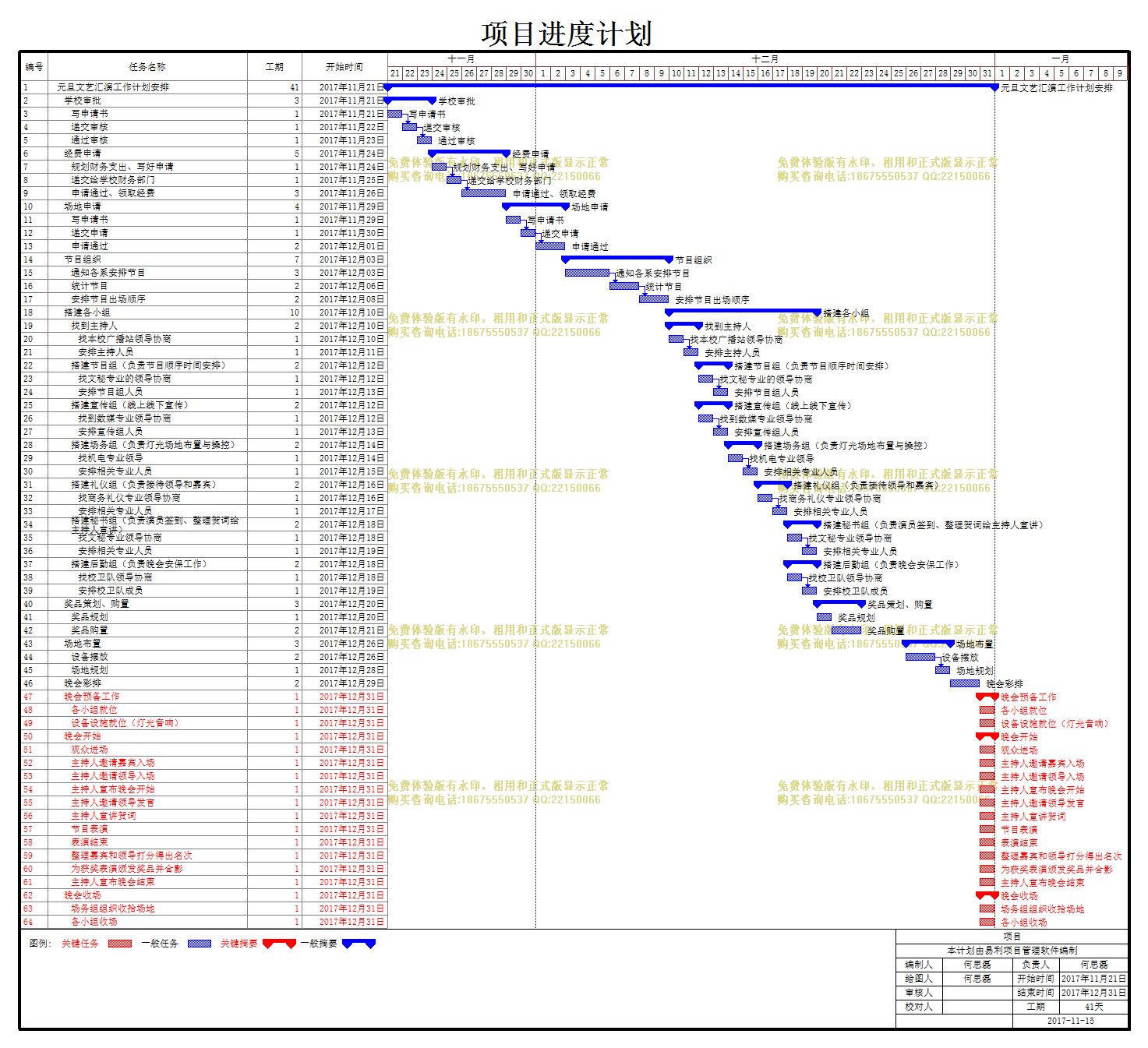Click the 结束时间 label in the title block
This screenshot has width=1148, height=1048.
(1036, 993)
